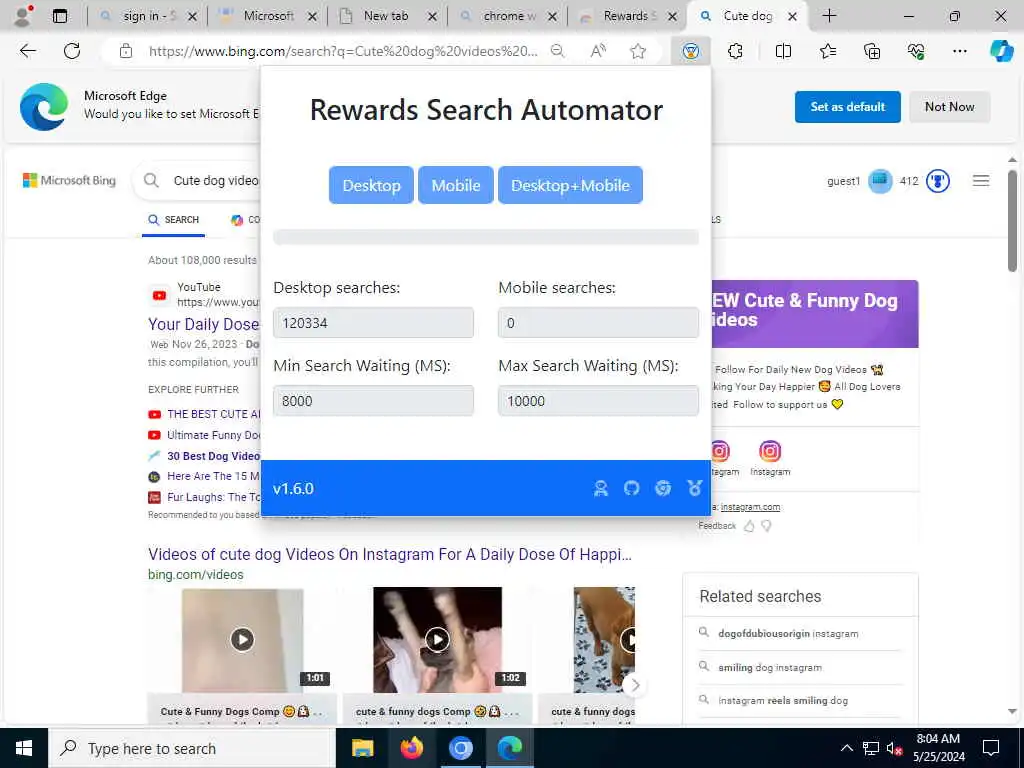The width and height of the screenshot is (1024, 768).
Task: Edit the Desktop searches field
Action: (x=374, y=323)
